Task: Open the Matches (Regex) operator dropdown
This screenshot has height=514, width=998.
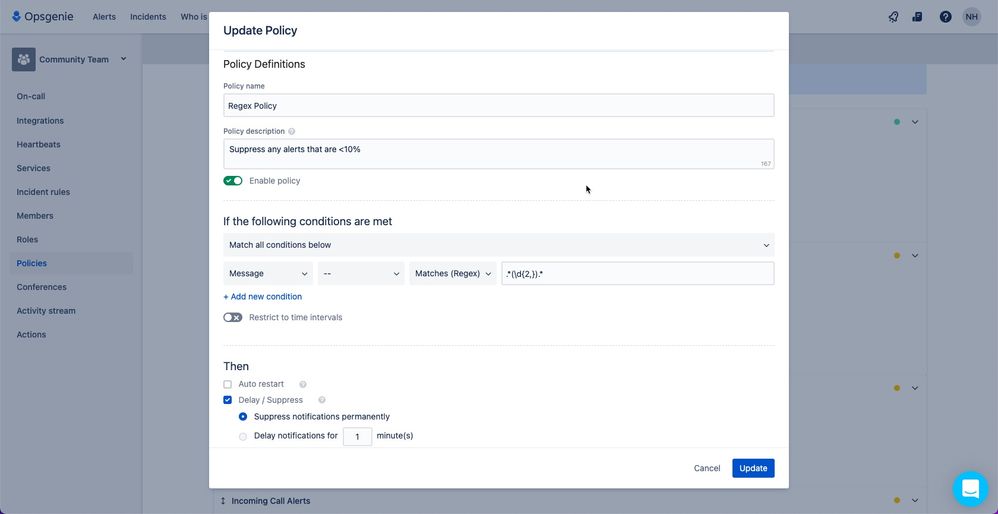Action: click(453, 274)
